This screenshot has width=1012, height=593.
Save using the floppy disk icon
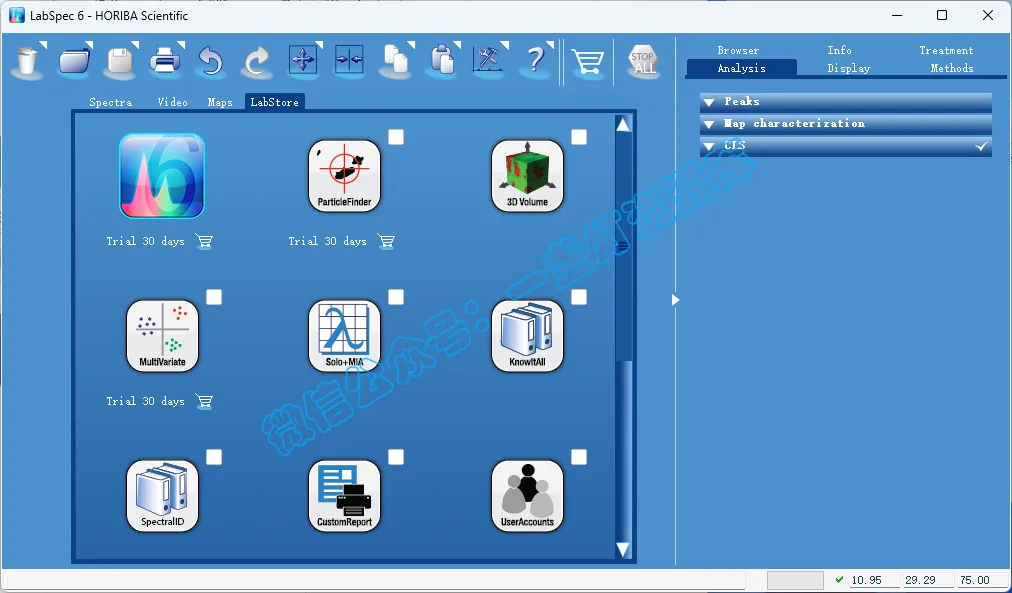coord(120,62)
